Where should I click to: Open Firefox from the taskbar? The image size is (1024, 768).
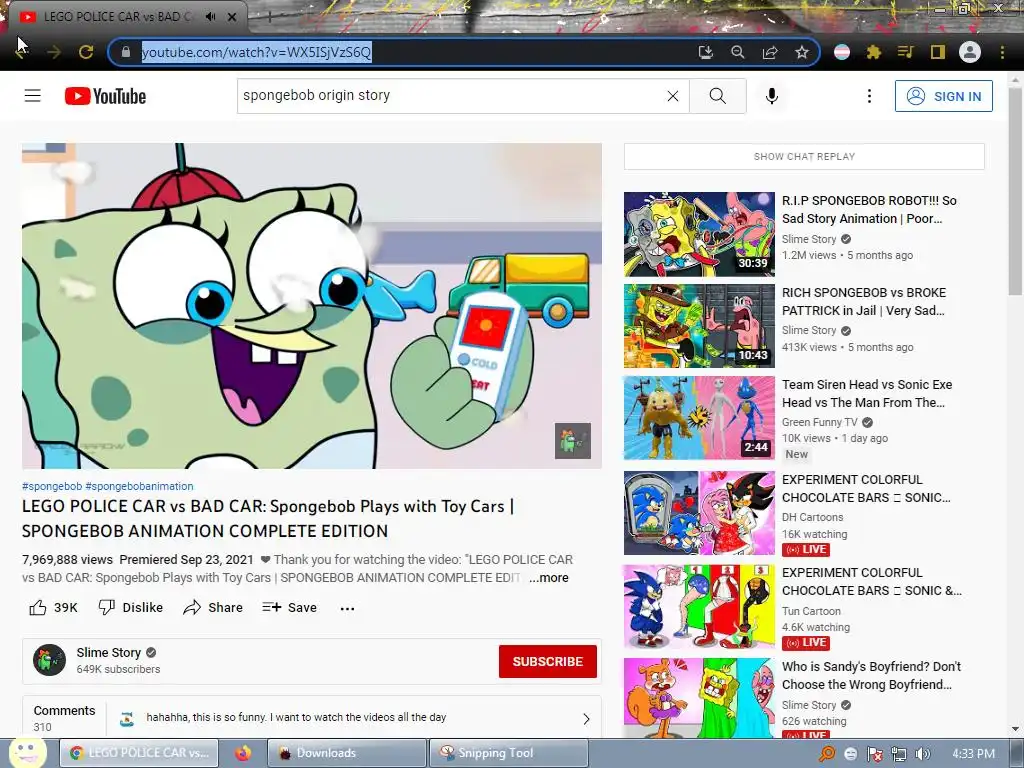click(x=243, y=753)
